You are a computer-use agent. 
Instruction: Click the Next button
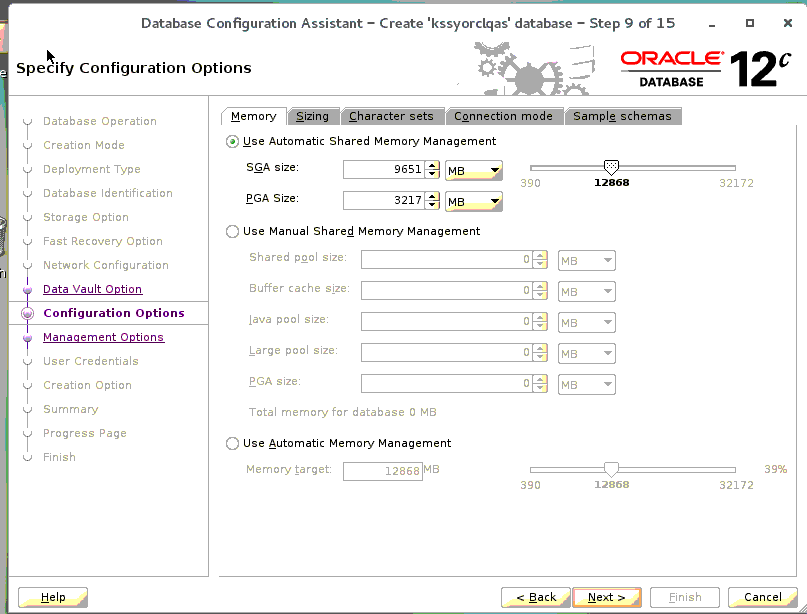point(607,597)
